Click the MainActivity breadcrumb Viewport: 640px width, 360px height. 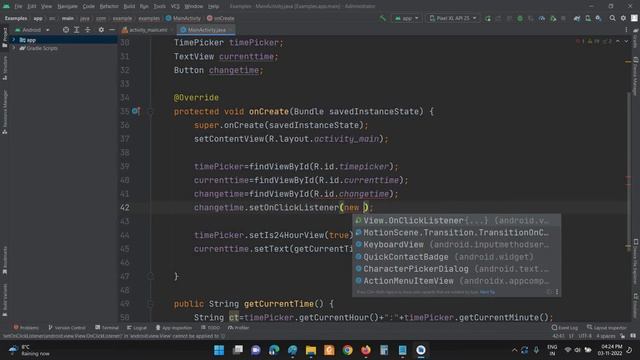pos(183,18)
